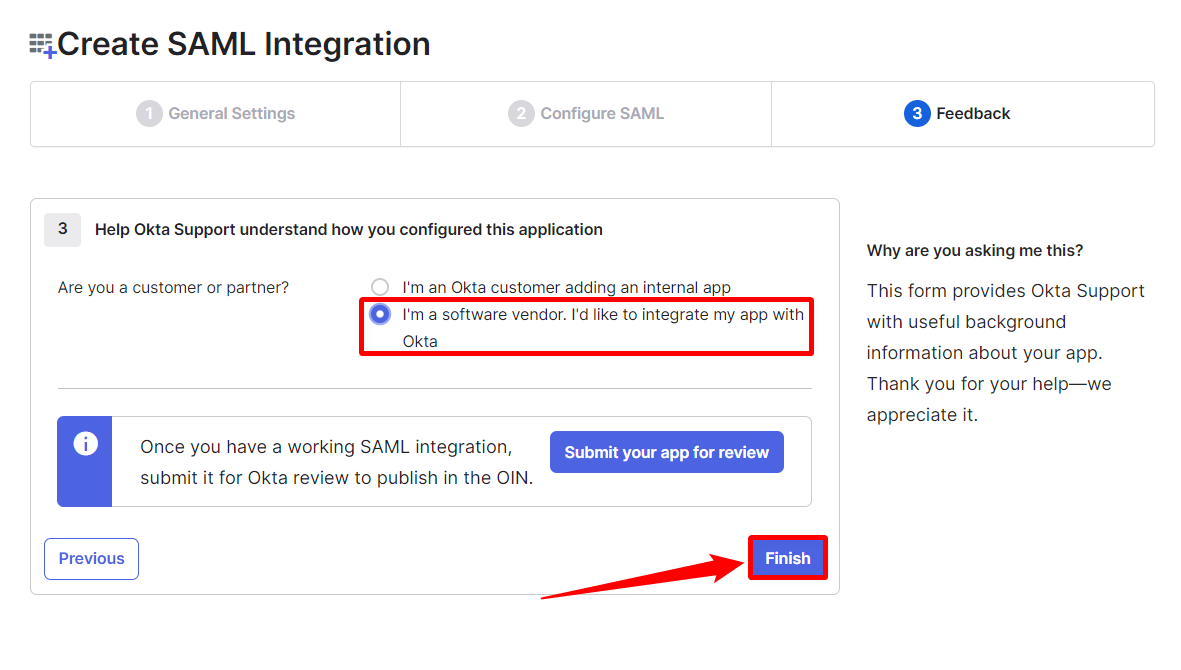Click the "Are you a customer or partner?" label

click(x=173, y=288)
